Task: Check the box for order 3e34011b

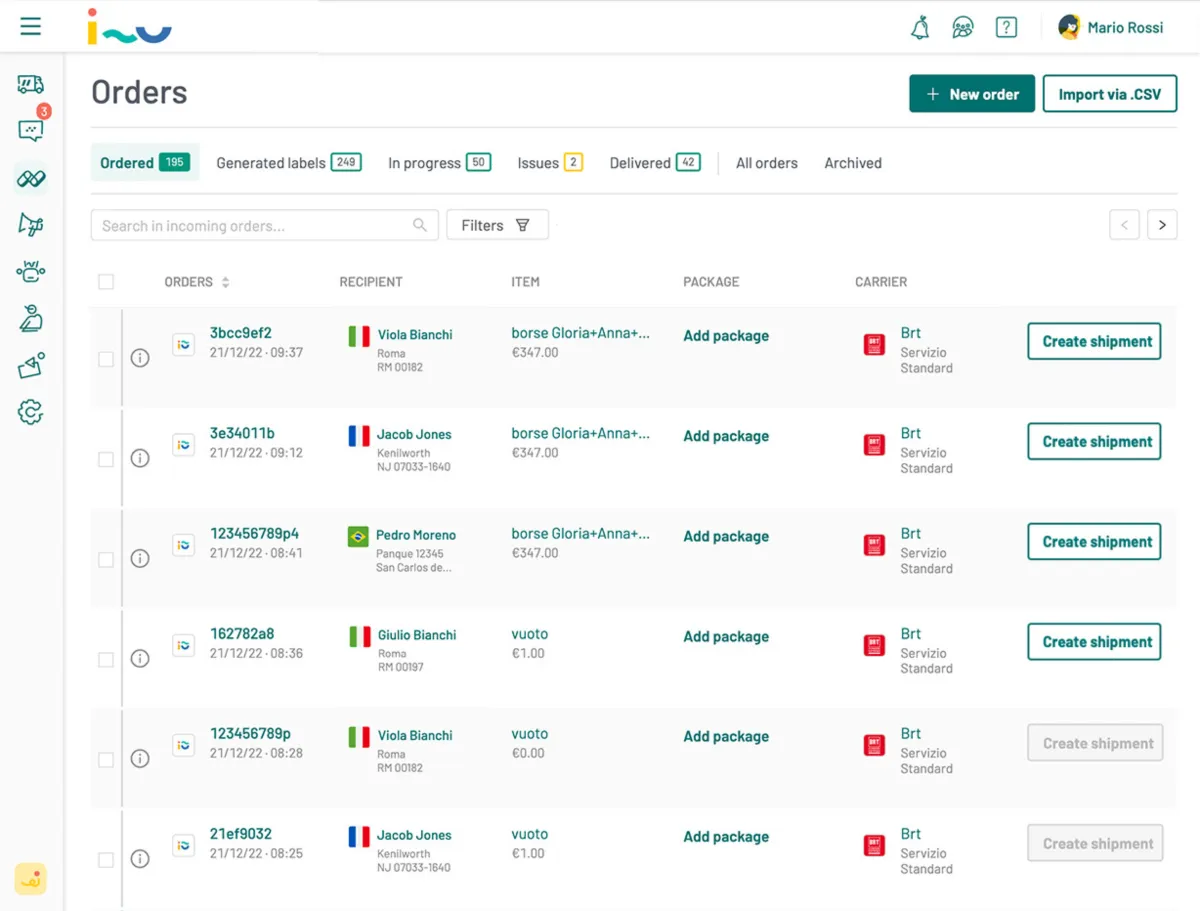Action: click(106, 459)
